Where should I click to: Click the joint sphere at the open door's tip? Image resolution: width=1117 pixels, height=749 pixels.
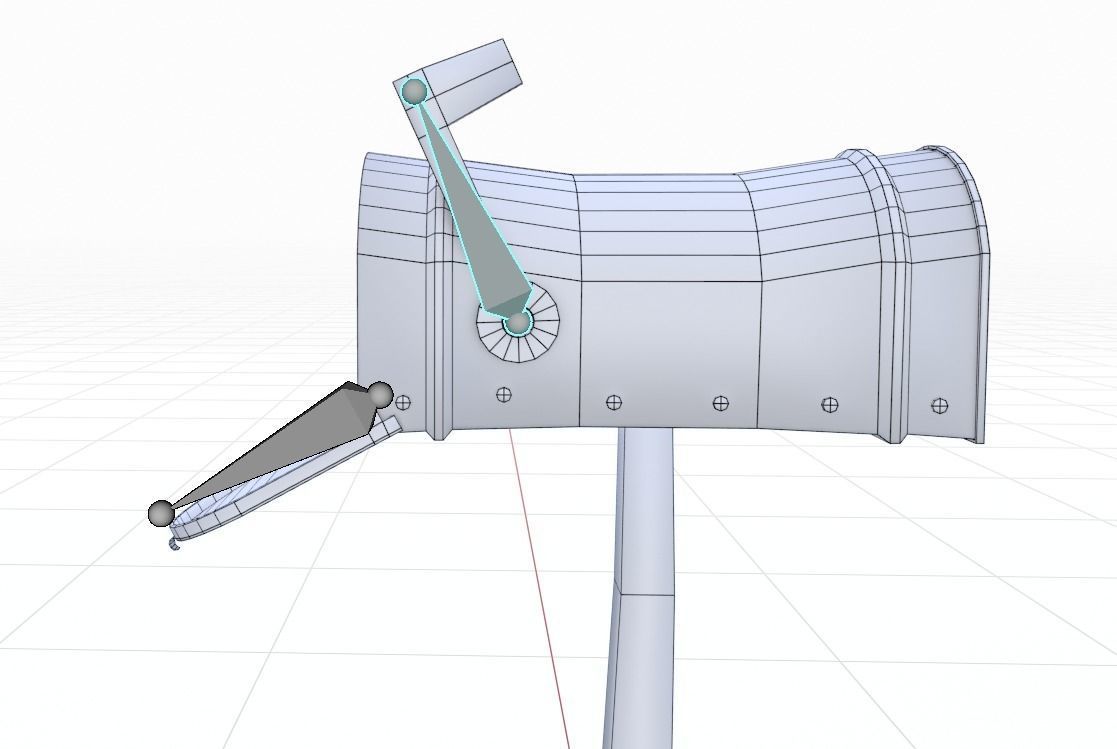161,513
